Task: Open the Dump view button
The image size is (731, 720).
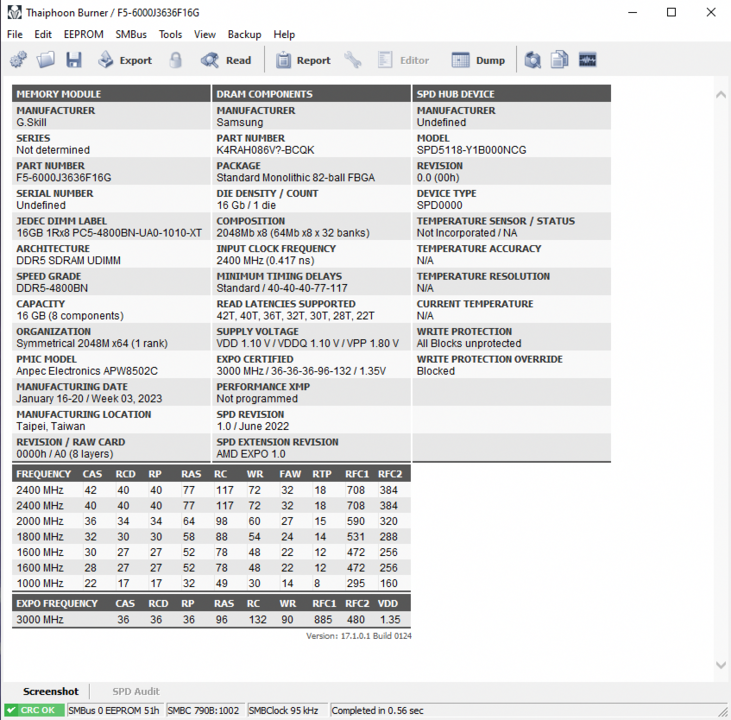Action: tap(478, 60)
